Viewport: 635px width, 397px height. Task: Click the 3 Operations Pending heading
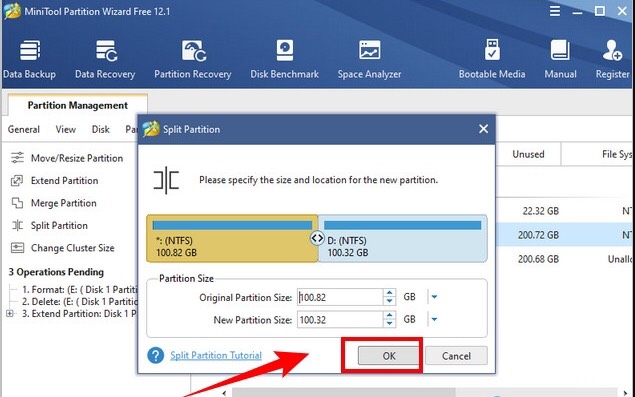(x=56, y=272)
